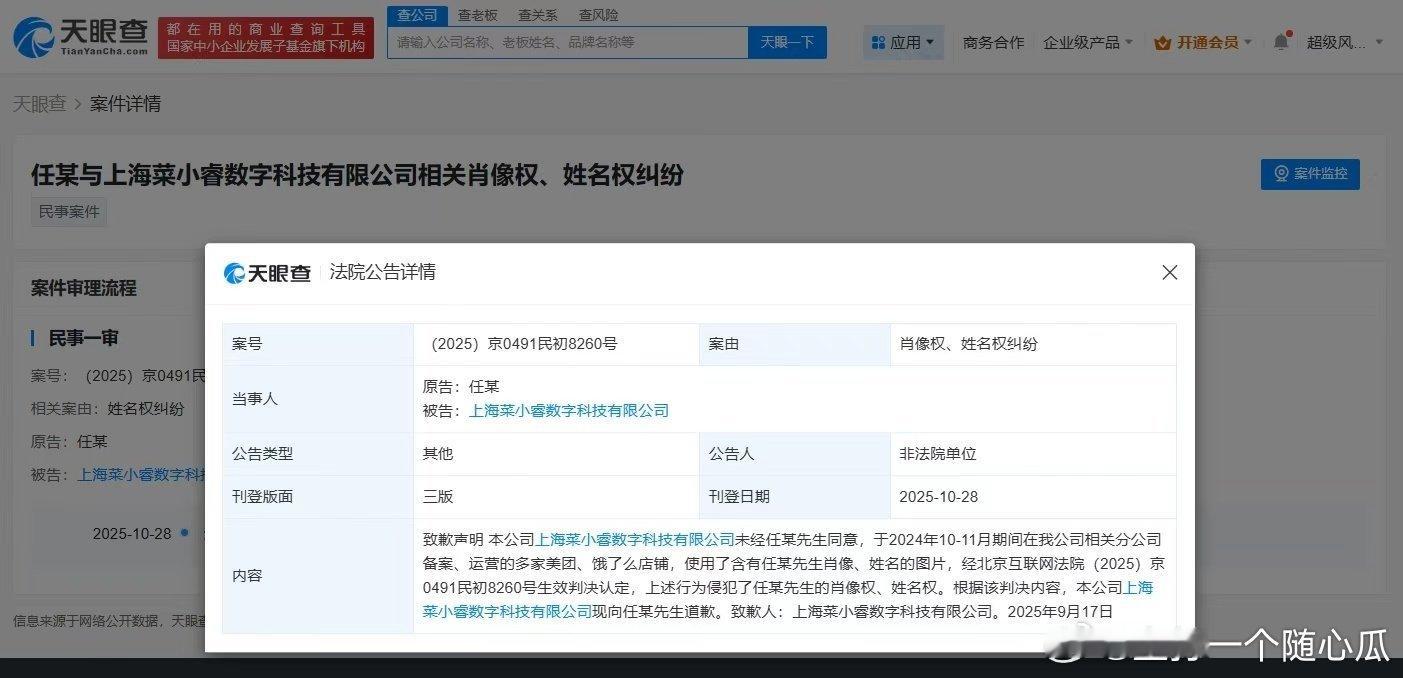Viewport: 1403px width, 678px height.
Task: Click the 民事案件 case tag
Action: 68,211
